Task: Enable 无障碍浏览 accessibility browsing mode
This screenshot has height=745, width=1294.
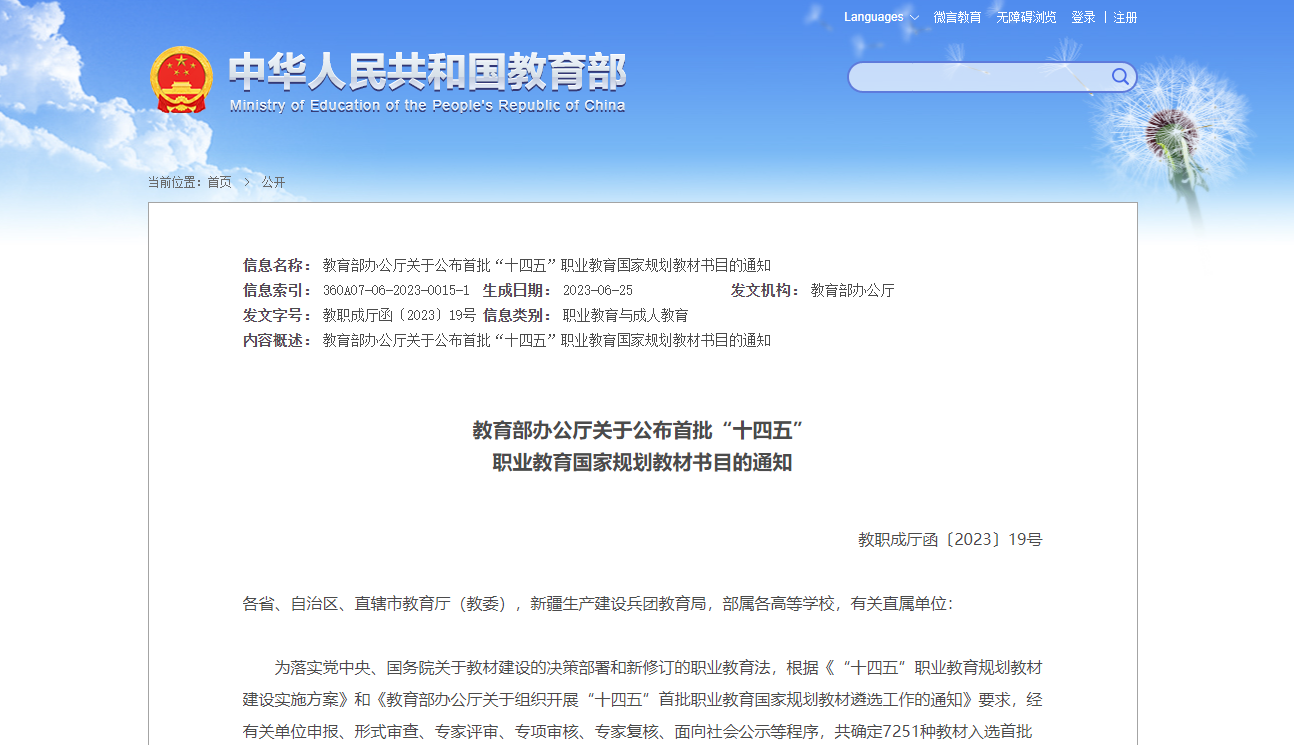Action: pos(1026,17)
